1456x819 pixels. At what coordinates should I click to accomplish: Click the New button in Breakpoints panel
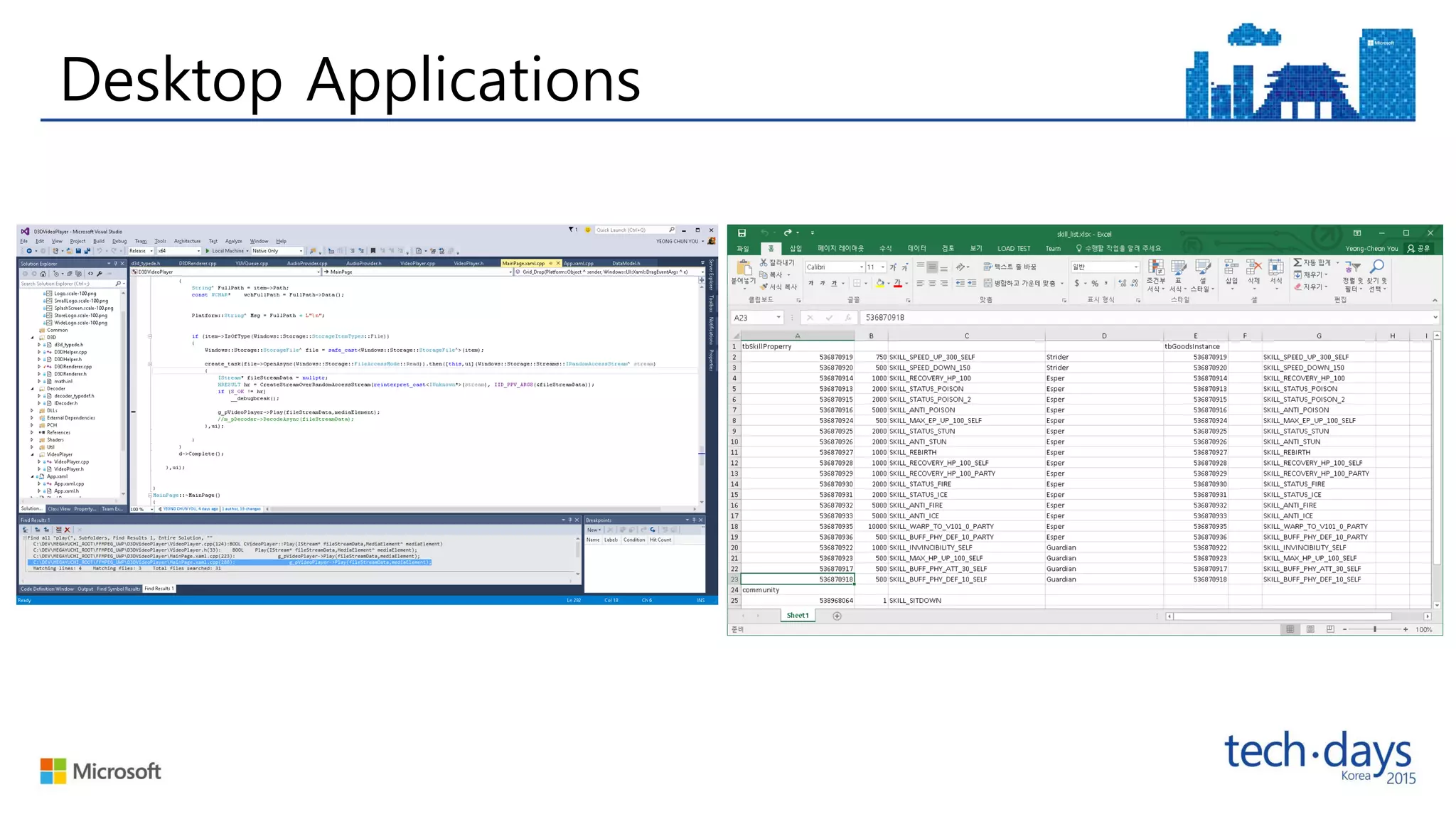tap(594, 530)
